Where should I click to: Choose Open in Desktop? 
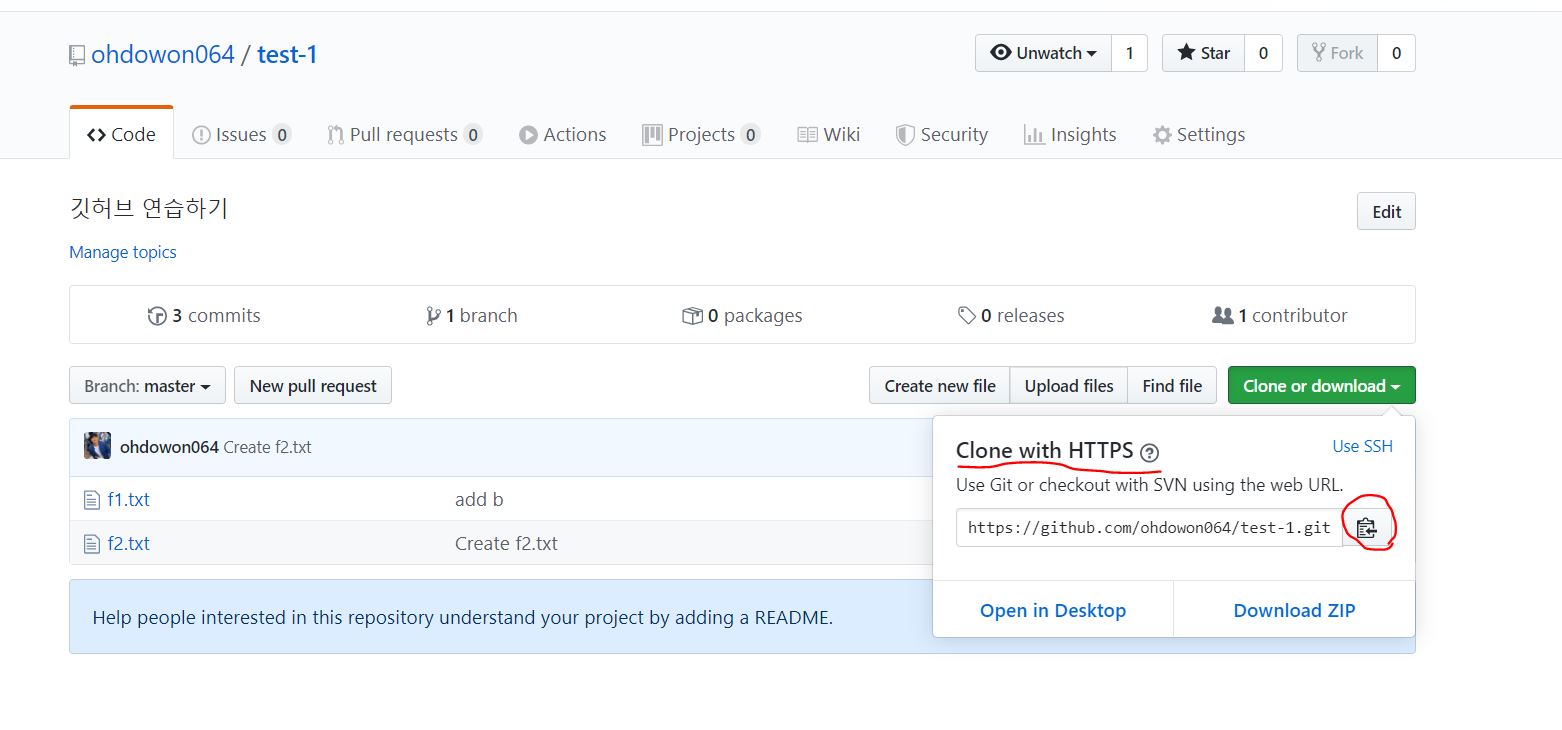[x=1053, y=610]
